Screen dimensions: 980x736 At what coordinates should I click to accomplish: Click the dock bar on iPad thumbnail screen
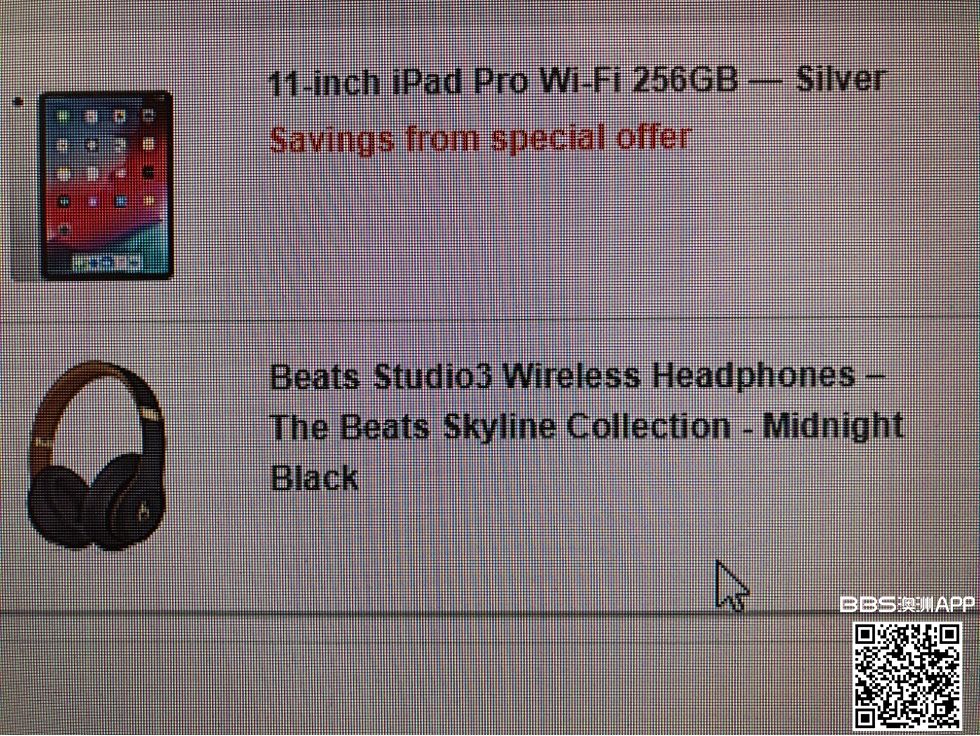click(105, 262)
